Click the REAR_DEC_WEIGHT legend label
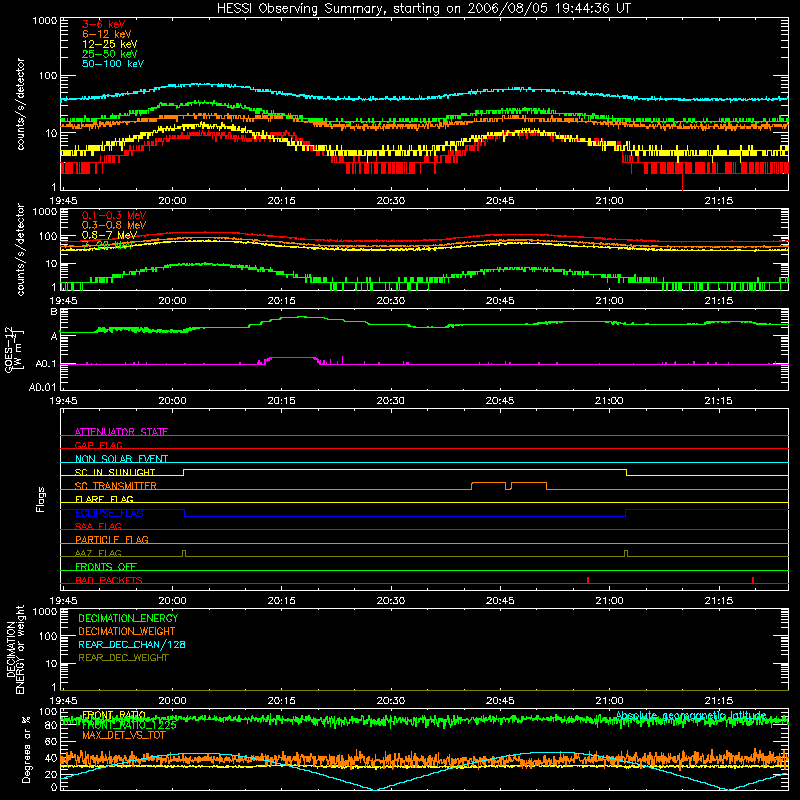 (x=123, y=658)
